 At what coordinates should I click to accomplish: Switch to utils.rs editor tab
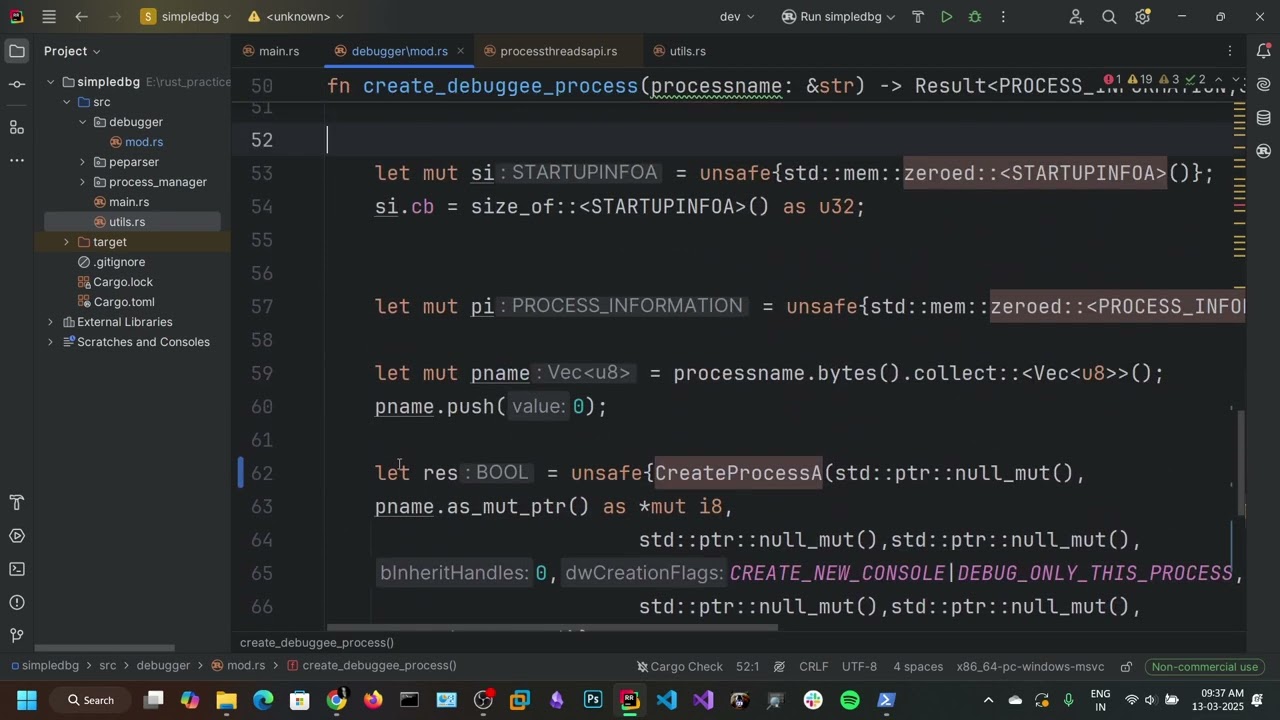point(679,51)
